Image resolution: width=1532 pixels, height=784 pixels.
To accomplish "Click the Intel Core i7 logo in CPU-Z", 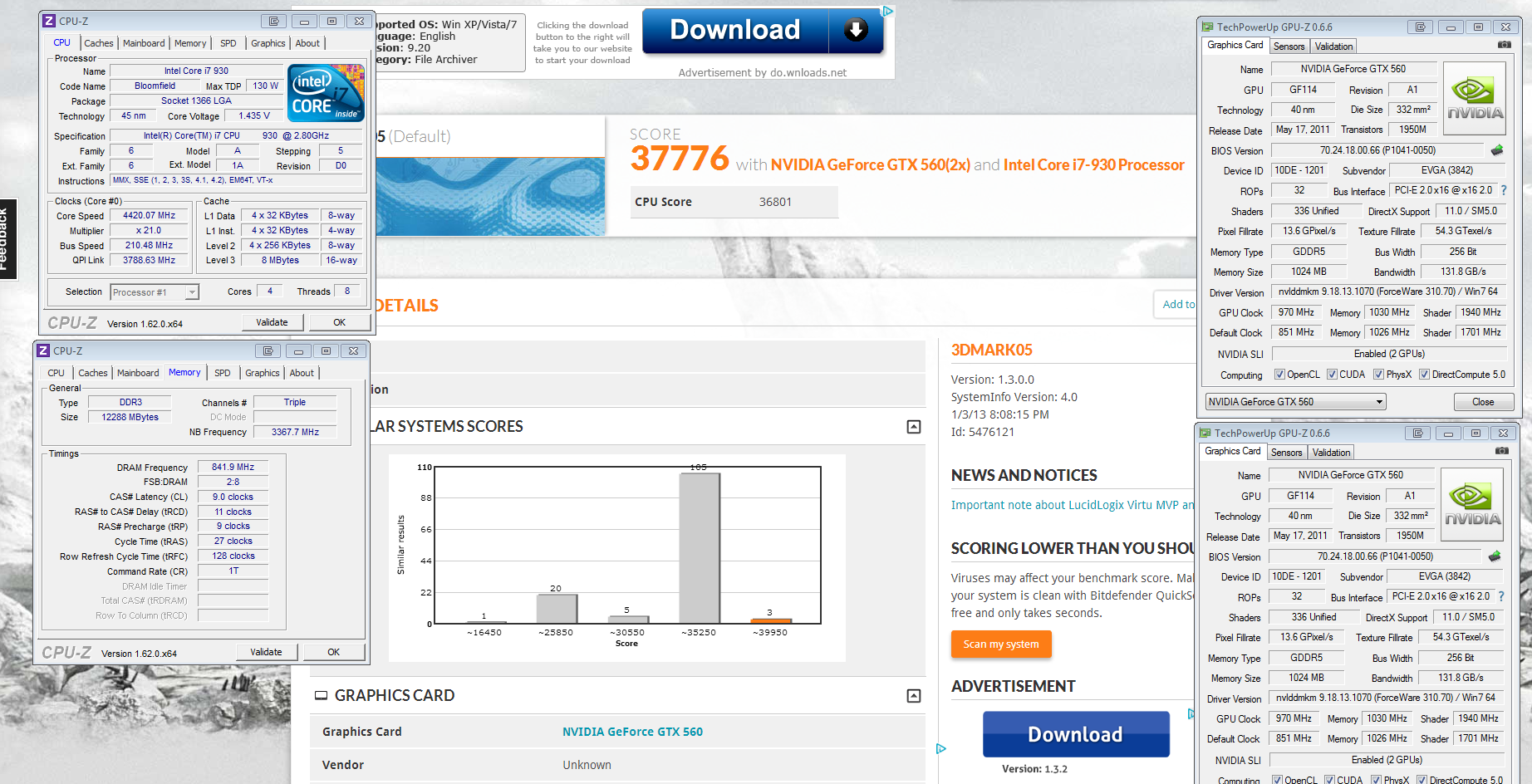I will [x=326, y=93].
